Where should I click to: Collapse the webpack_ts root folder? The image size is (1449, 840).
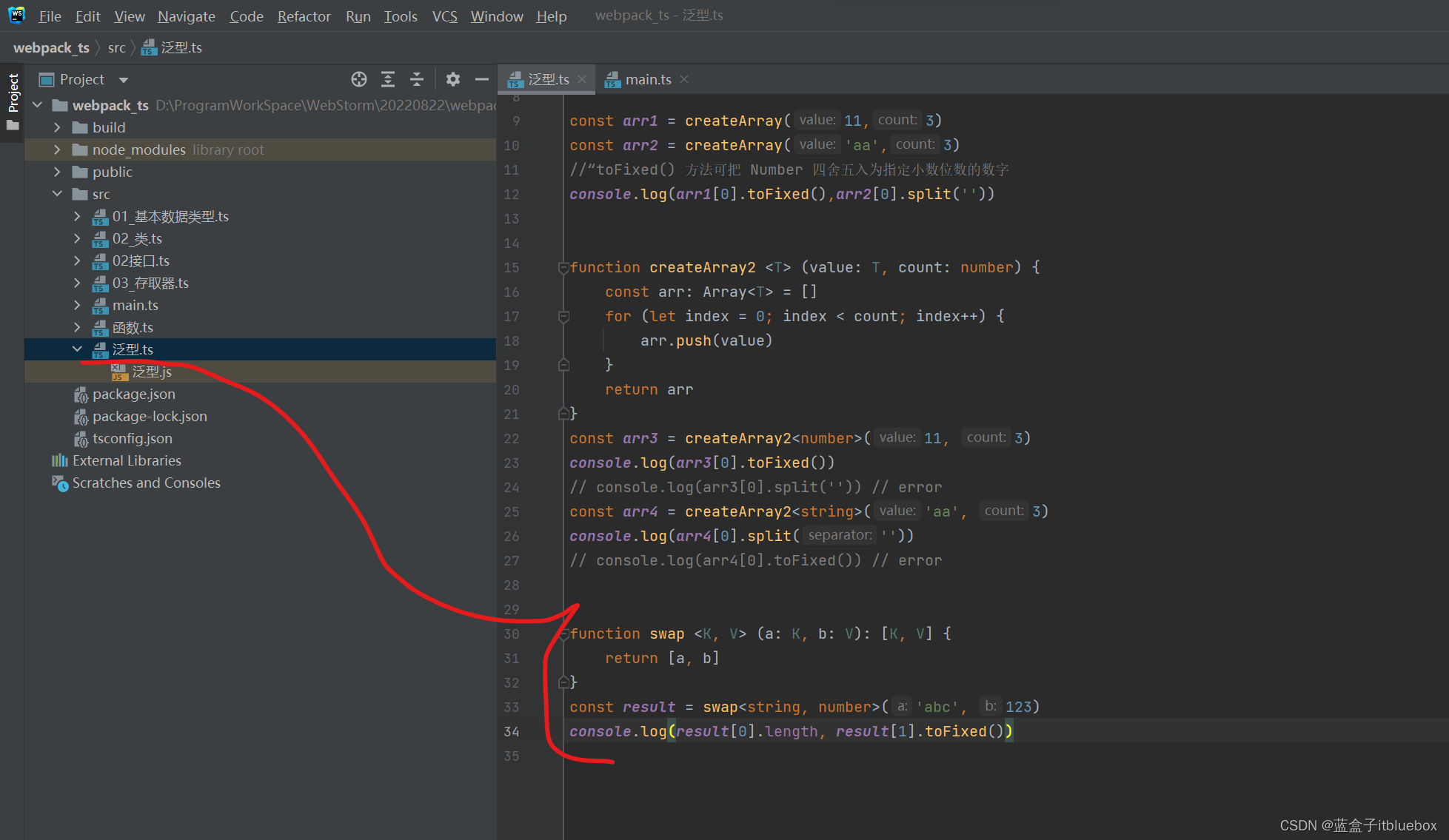(x=38, y=105)
